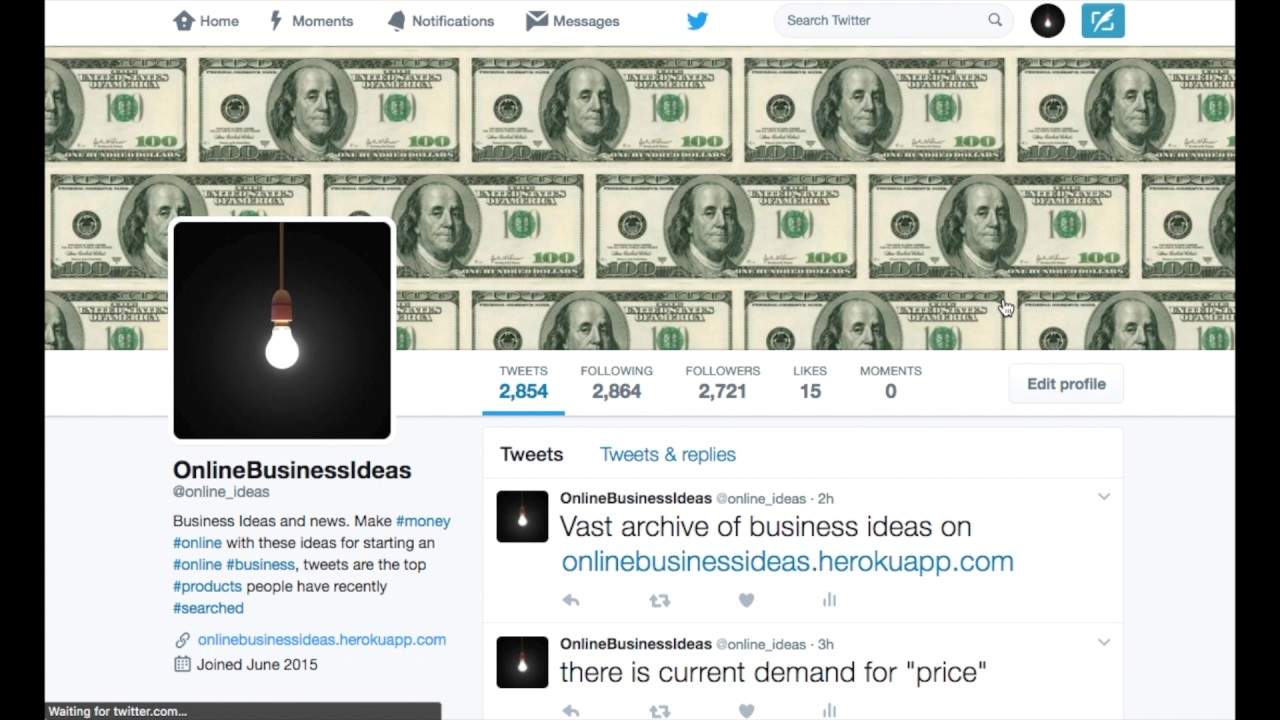Click the Twitter bird logo
This screenshot has height=720, width=1280.
pyautogui.click(x=697, y=20)
